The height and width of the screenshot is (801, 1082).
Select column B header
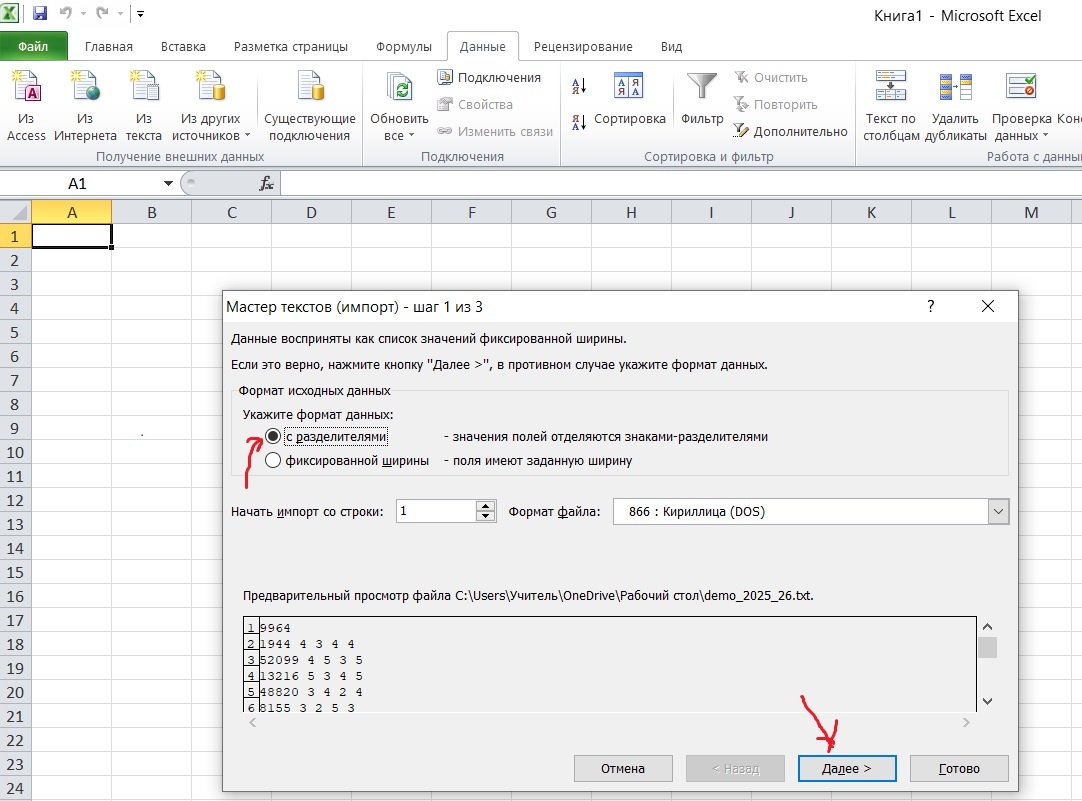(152, 212)
